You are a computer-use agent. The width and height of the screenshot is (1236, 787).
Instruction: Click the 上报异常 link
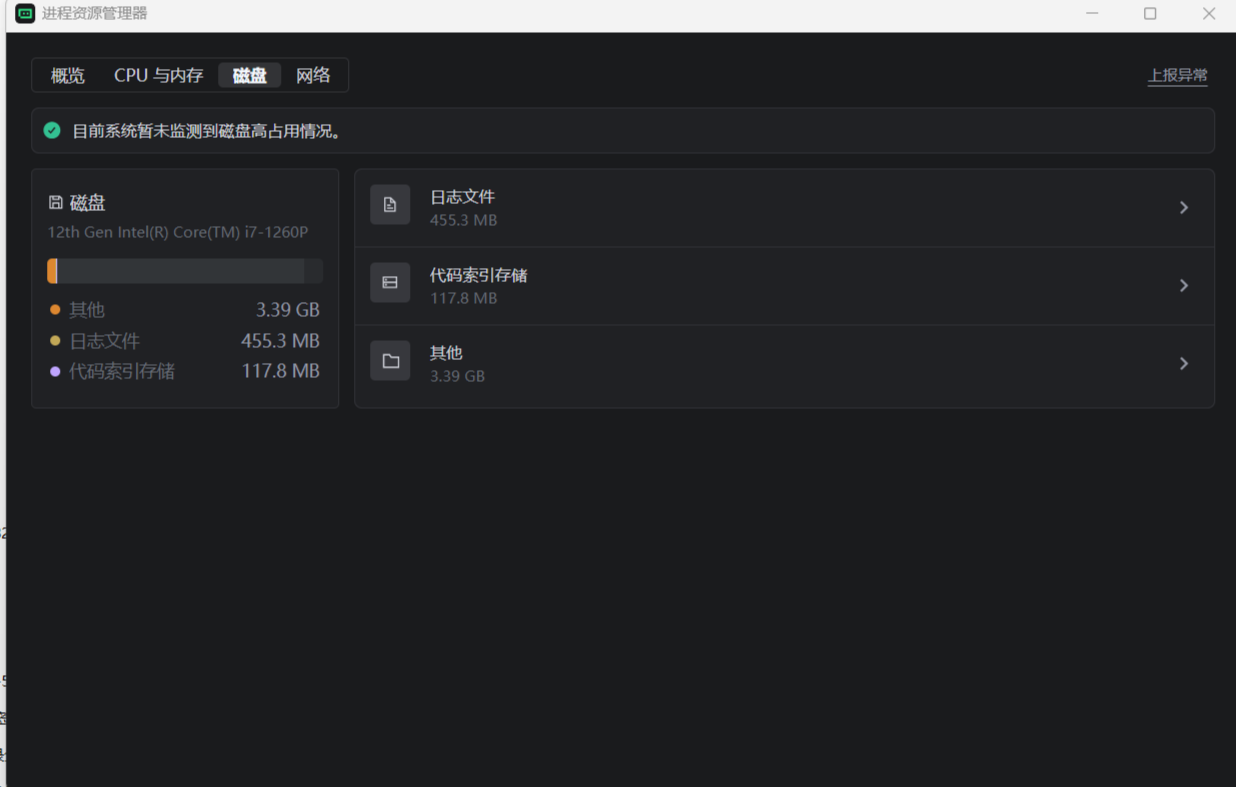click(1177, 76)
